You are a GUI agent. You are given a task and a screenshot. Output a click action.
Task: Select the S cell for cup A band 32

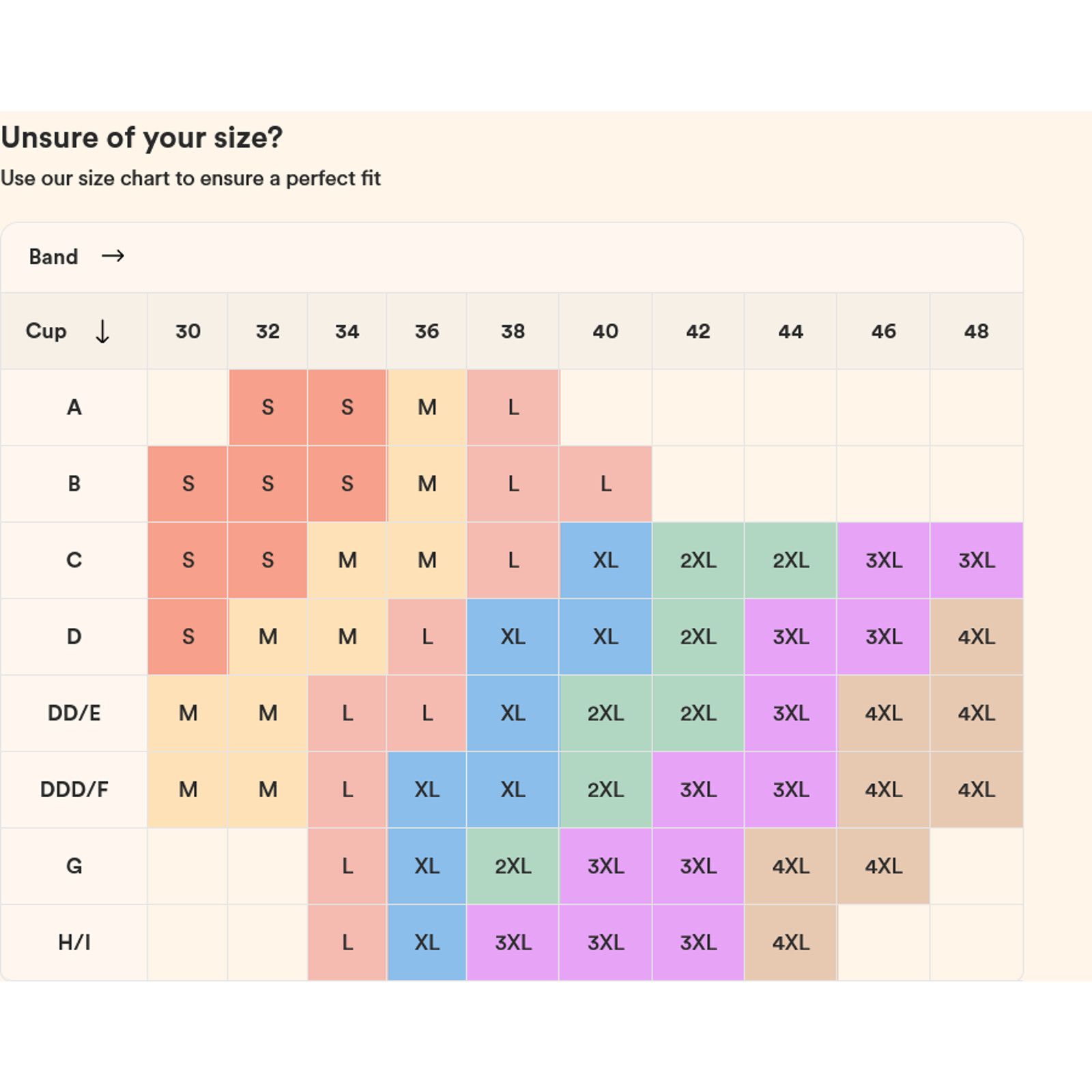268,407
